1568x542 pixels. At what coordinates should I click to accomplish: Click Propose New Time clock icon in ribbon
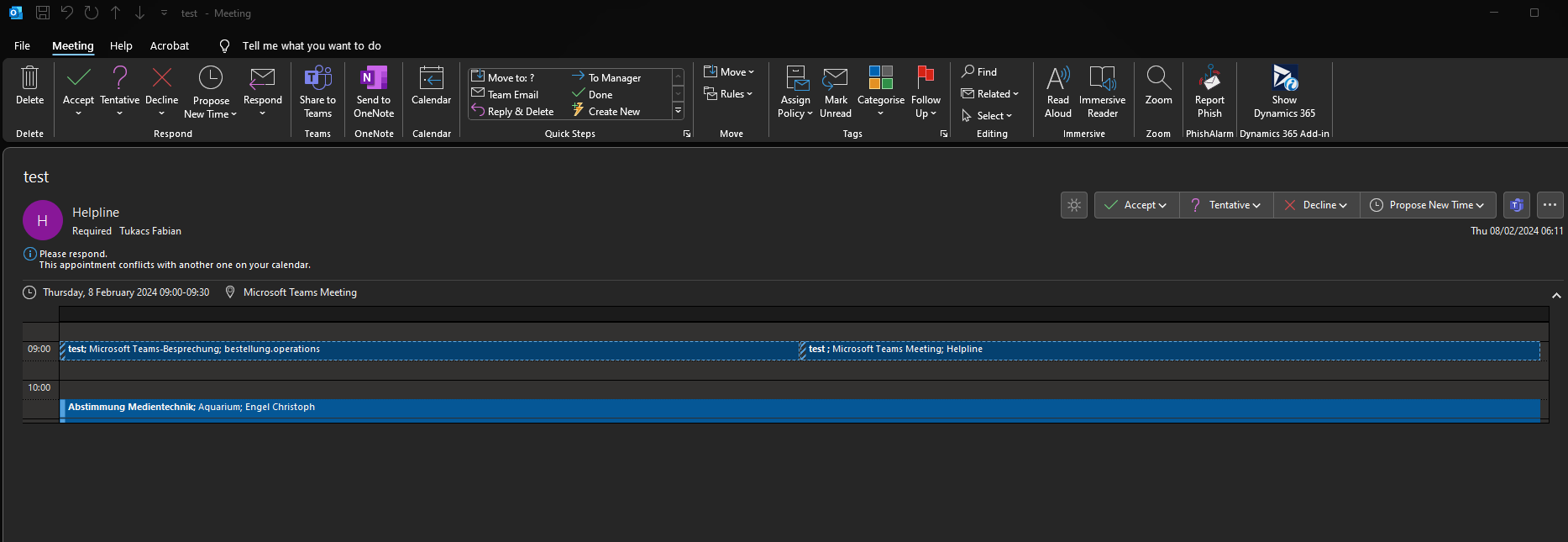point(211,78)
